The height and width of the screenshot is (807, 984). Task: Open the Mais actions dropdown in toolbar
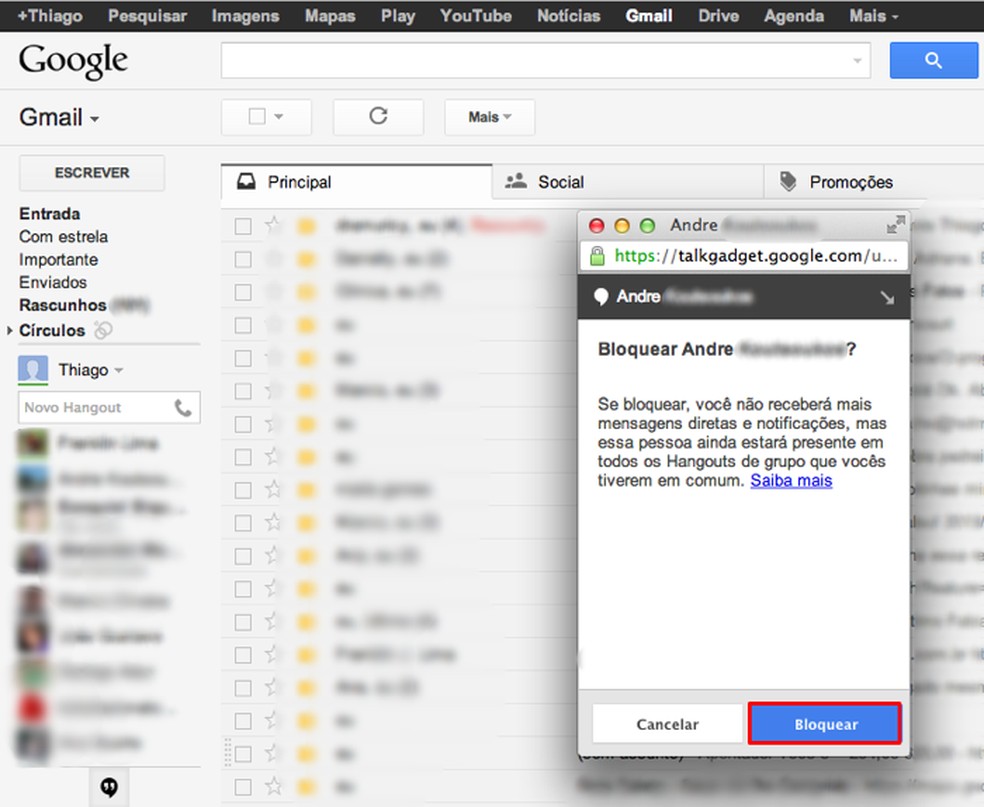click(489, 117)
